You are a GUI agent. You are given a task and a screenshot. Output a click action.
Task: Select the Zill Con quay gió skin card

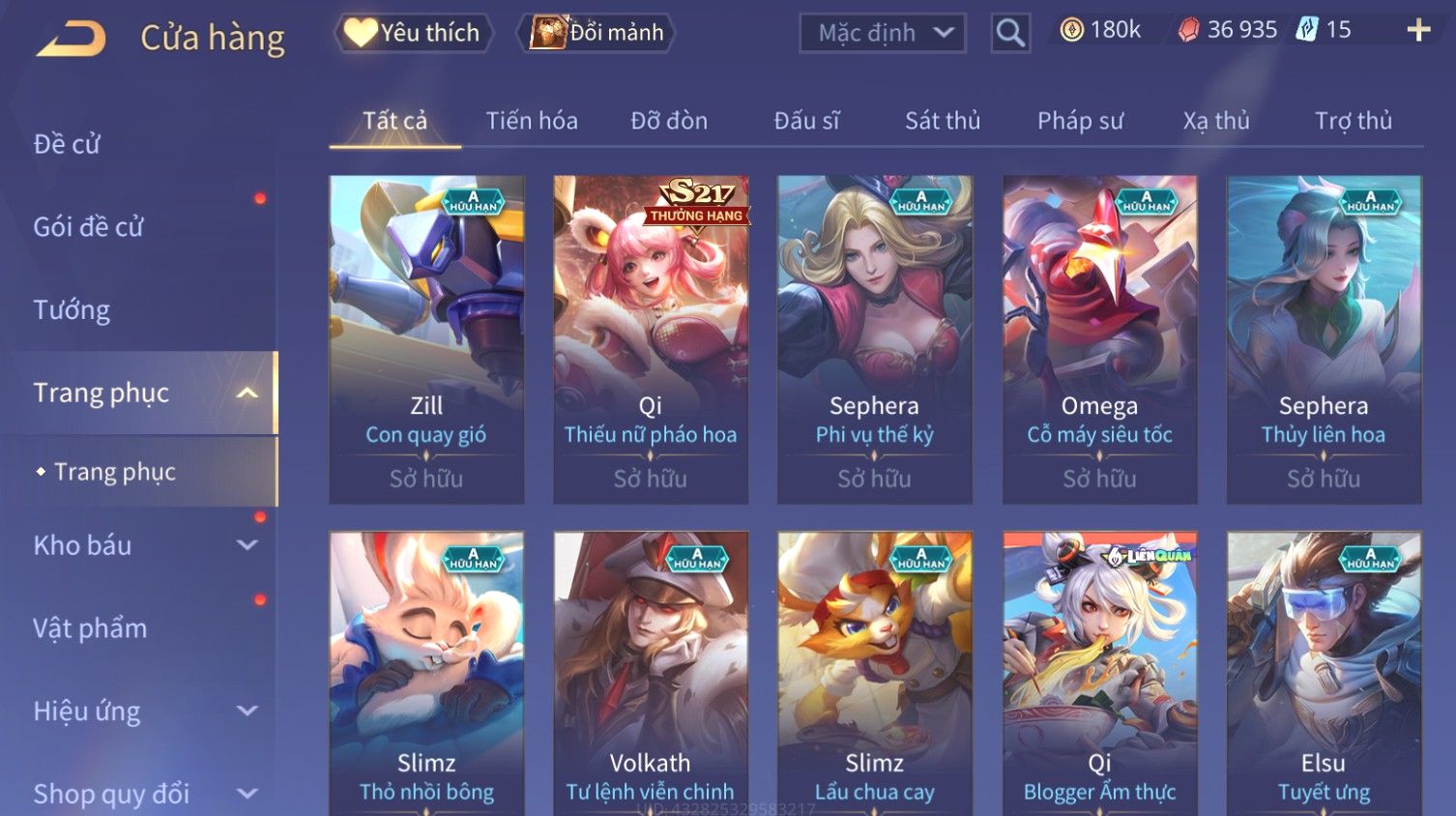click(x=426, y=339)
